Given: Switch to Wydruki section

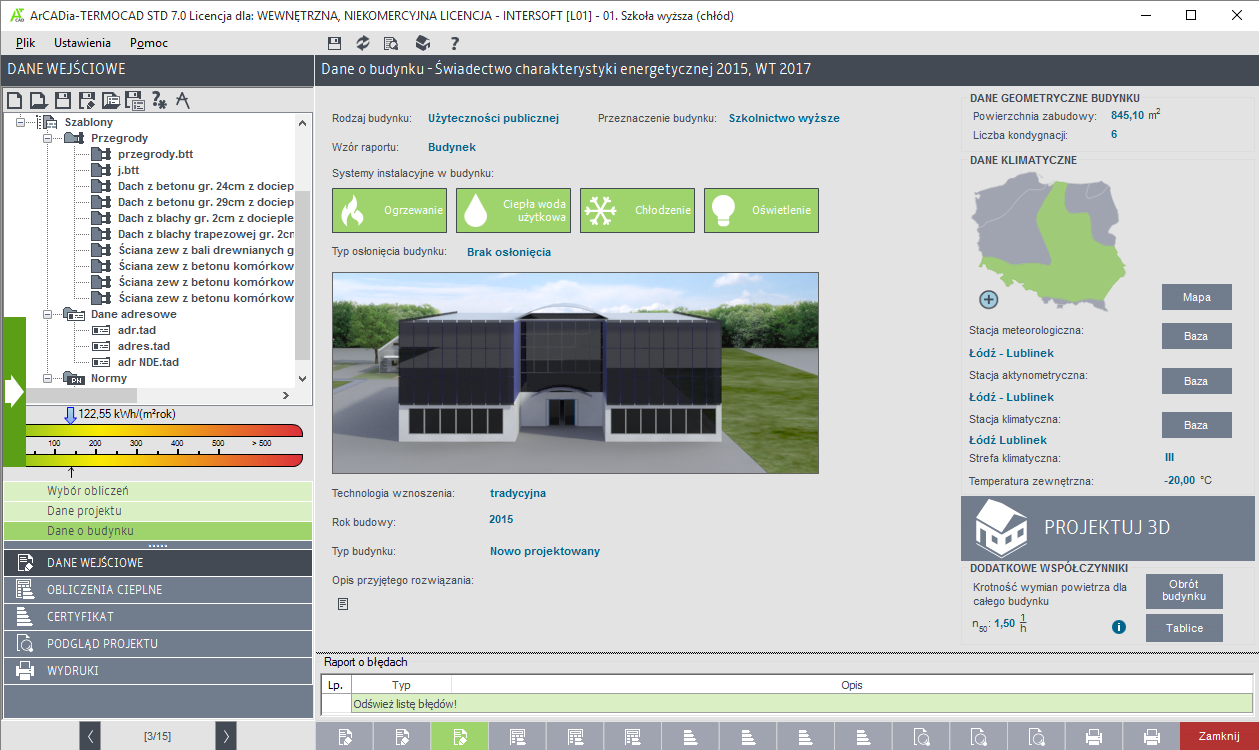Looking at the screenshot, I should click(x=157, y=671).
